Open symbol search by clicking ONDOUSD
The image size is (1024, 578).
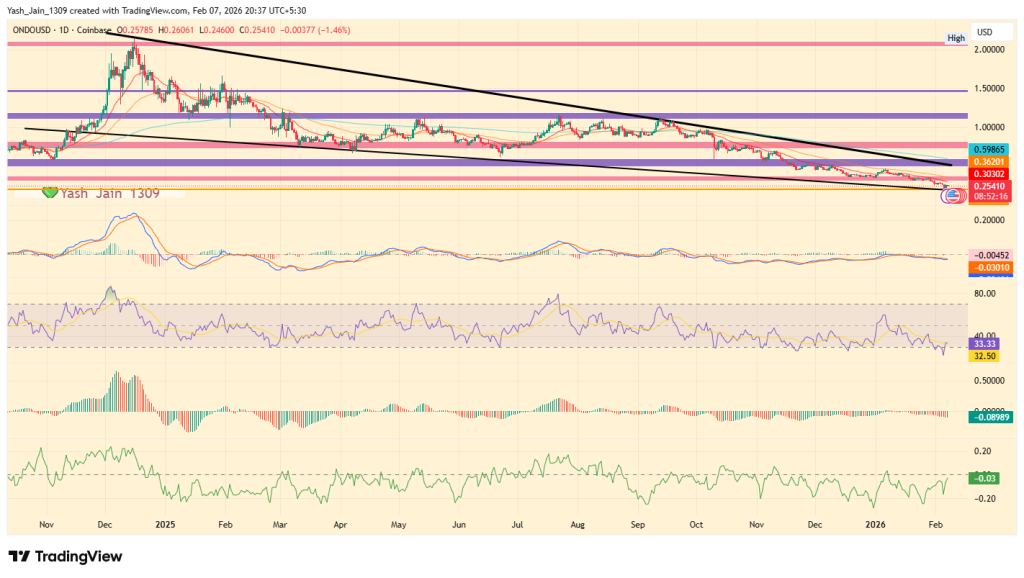(x=30, y=29)
